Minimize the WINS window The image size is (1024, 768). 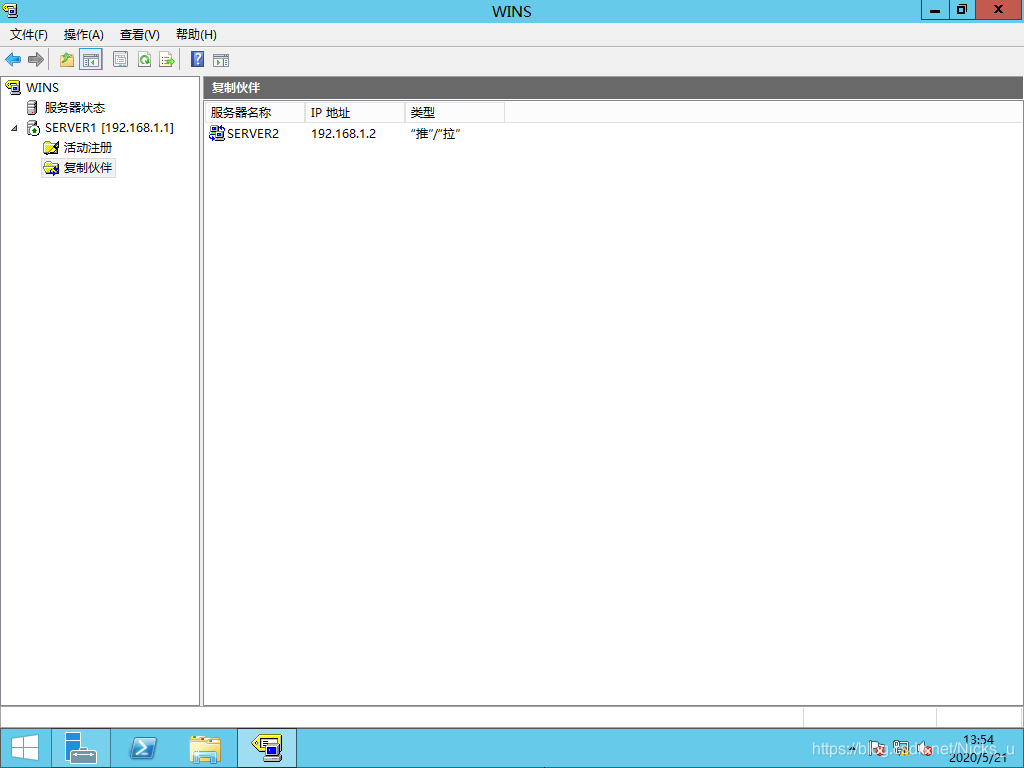pyautogui.click(x=935, y=10)
